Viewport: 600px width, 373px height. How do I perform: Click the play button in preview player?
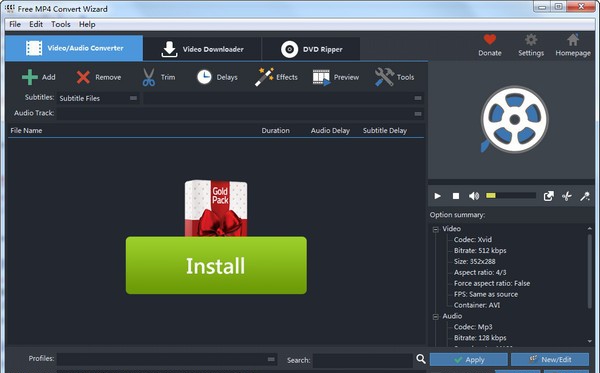437,196
